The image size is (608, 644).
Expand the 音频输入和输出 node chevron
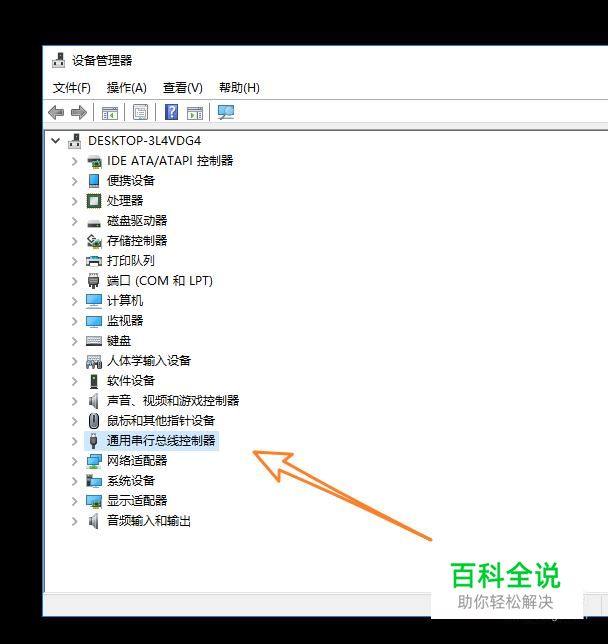[x=74, y=521]
